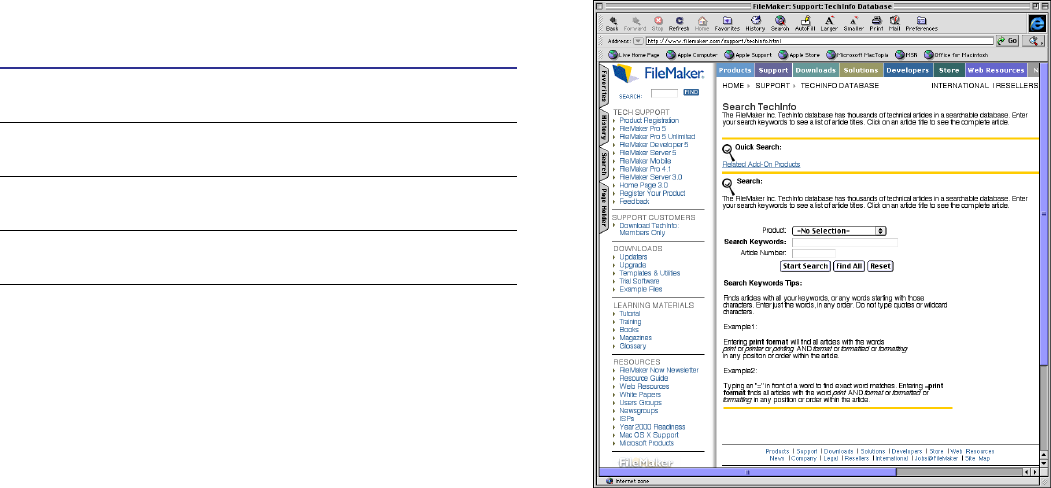This screenshot has width=1051, height=488.
Task: Open the Microsoft MacTopia bookmark
Action: [857, 55]
